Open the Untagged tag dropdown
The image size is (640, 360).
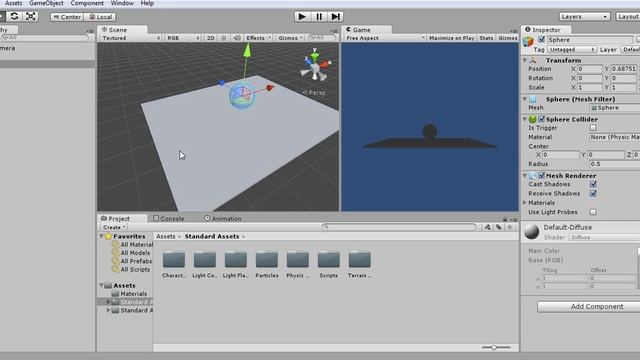571,49
